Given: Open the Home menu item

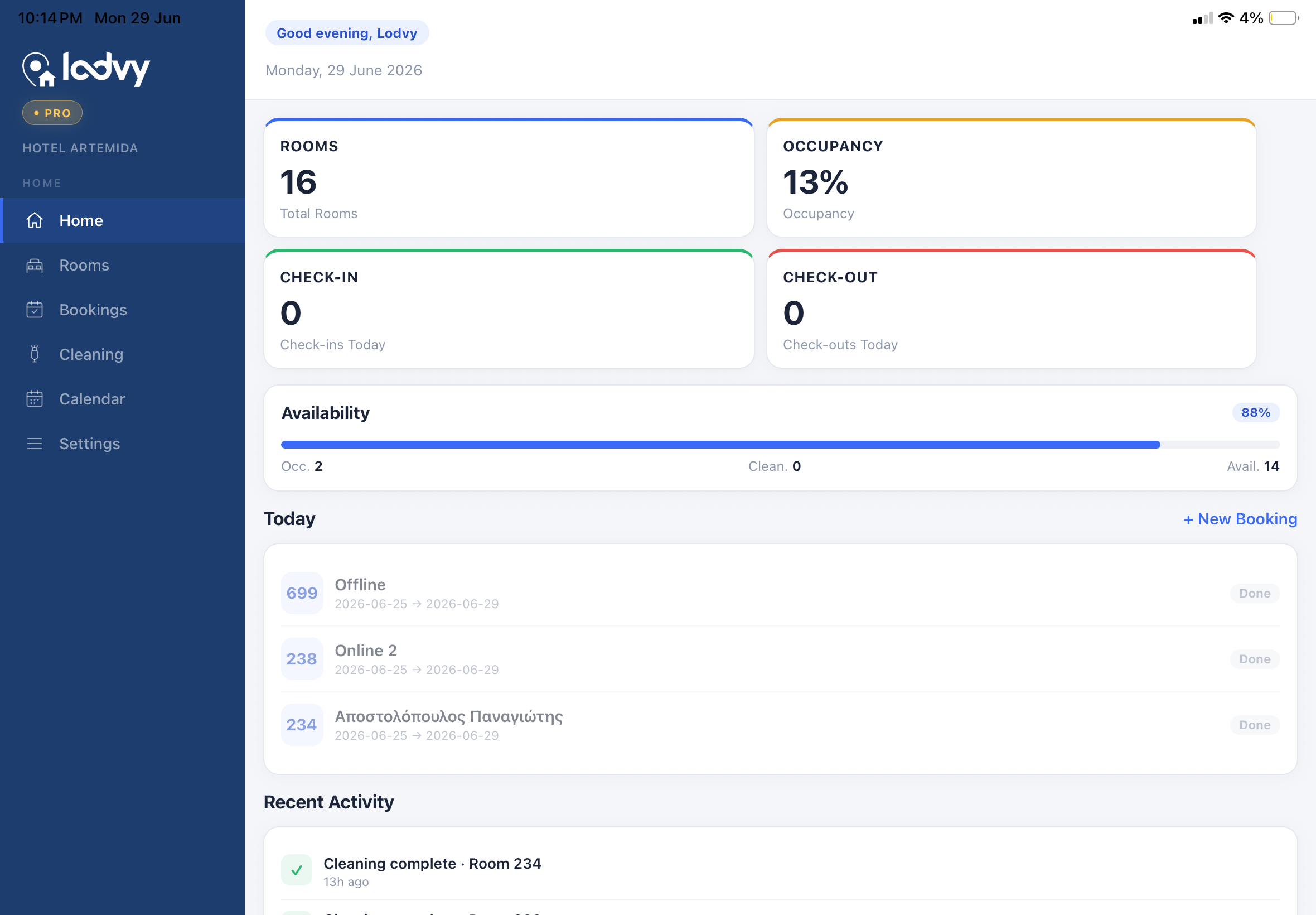Looking at the screenshot, I should point(123,220).
